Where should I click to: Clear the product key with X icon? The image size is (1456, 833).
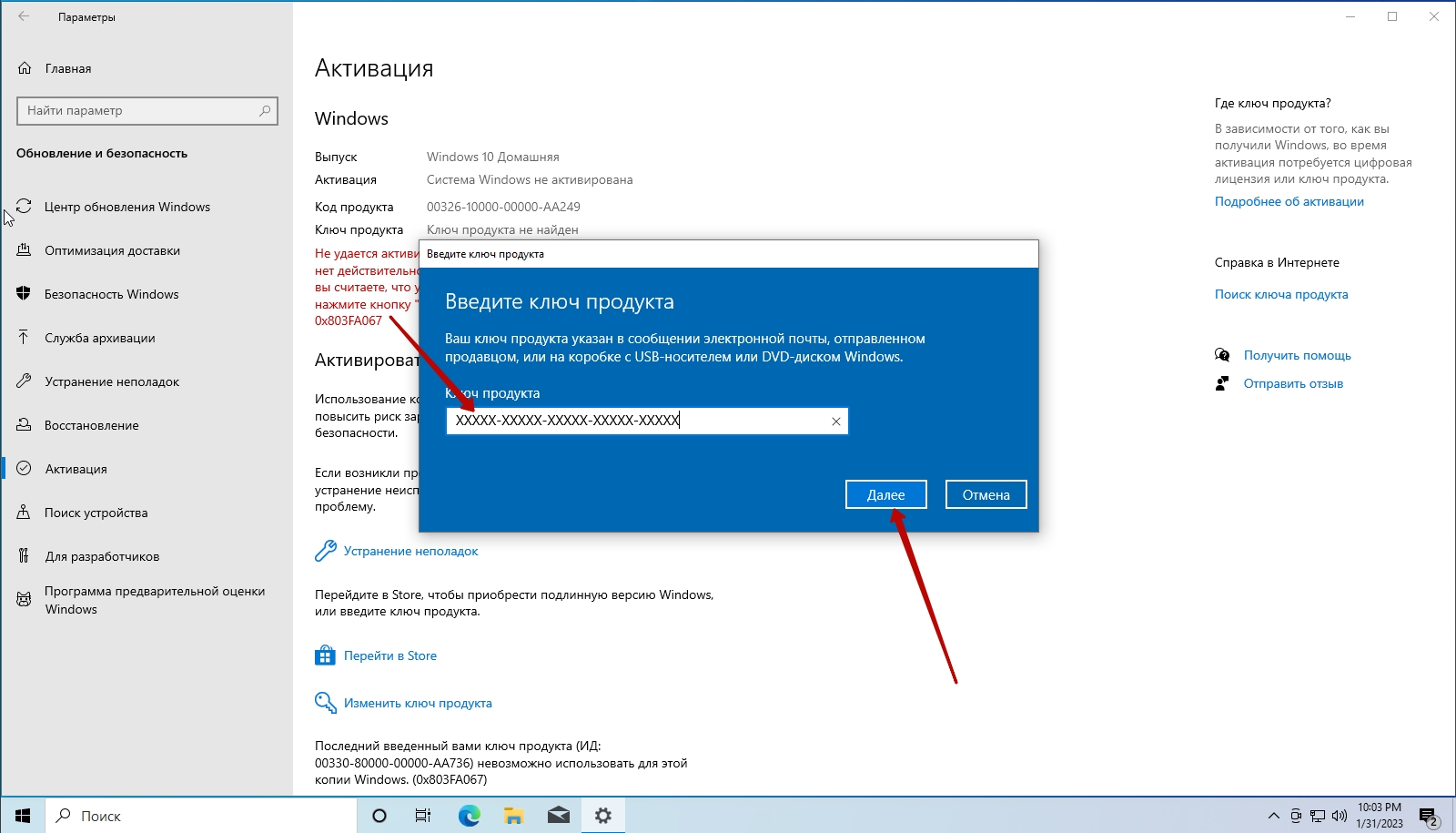[836, 421]
